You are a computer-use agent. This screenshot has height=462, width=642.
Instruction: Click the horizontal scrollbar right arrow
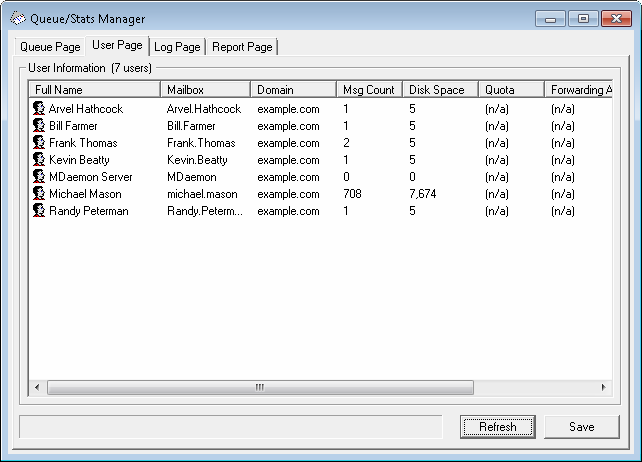(x=603, y=387)
